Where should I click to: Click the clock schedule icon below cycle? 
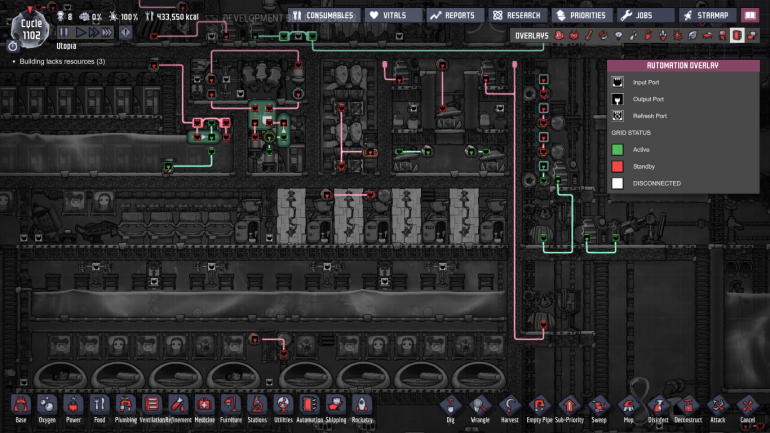(13, 46)
